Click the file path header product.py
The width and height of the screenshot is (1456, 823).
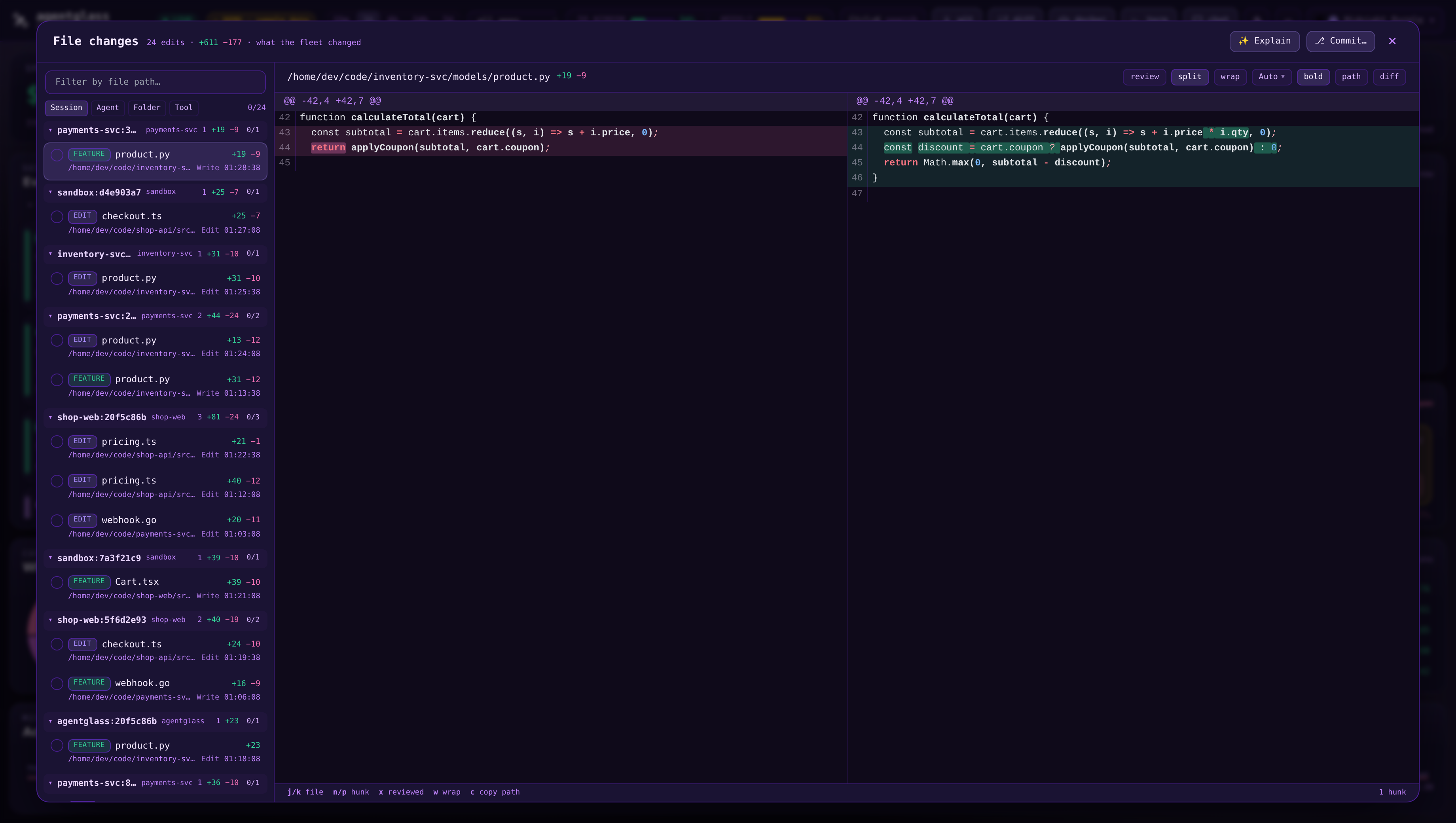pyautogui.click(x=418, y=77)
